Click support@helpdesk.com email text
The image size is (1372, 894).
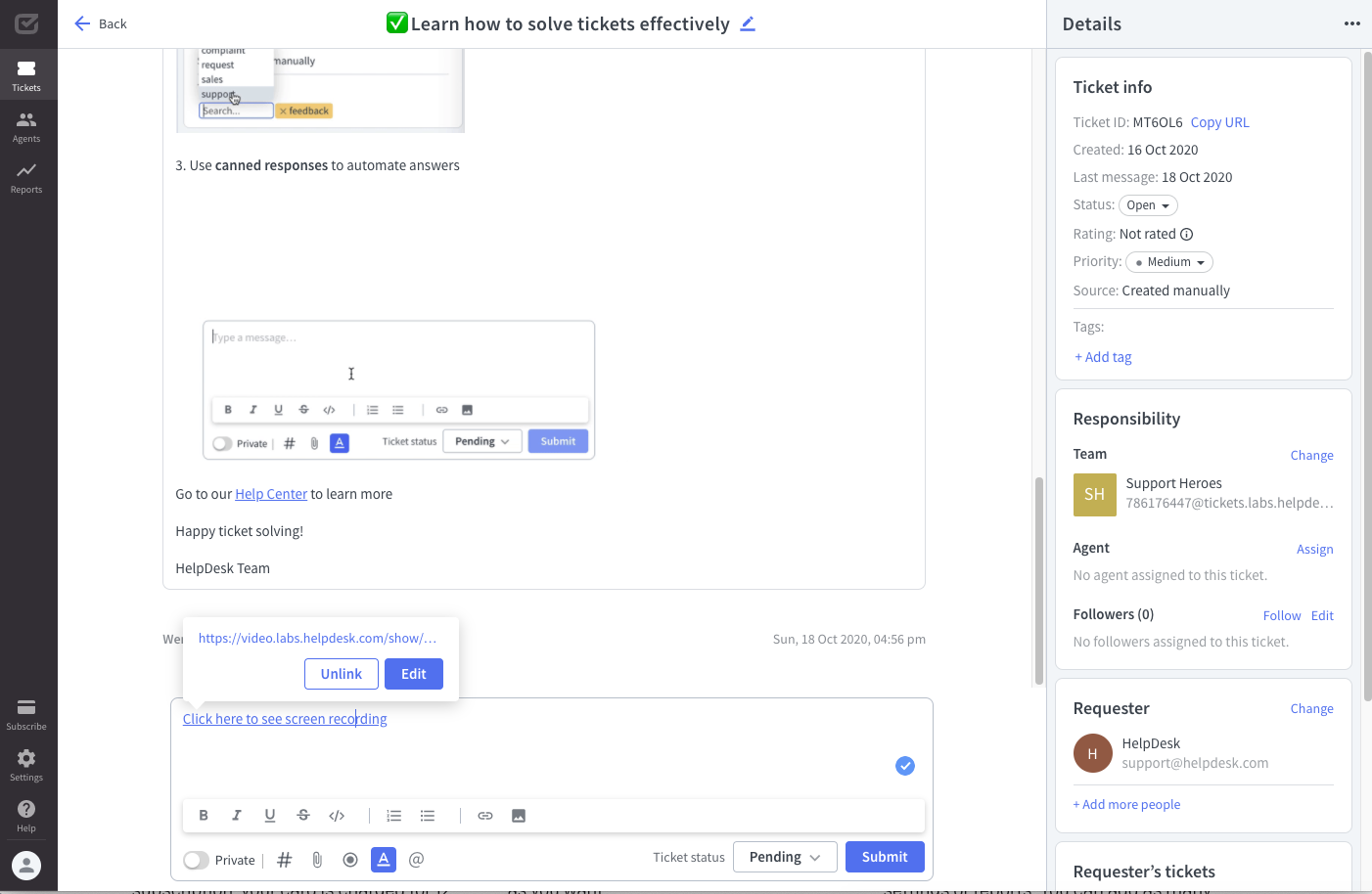point(1195,763)
